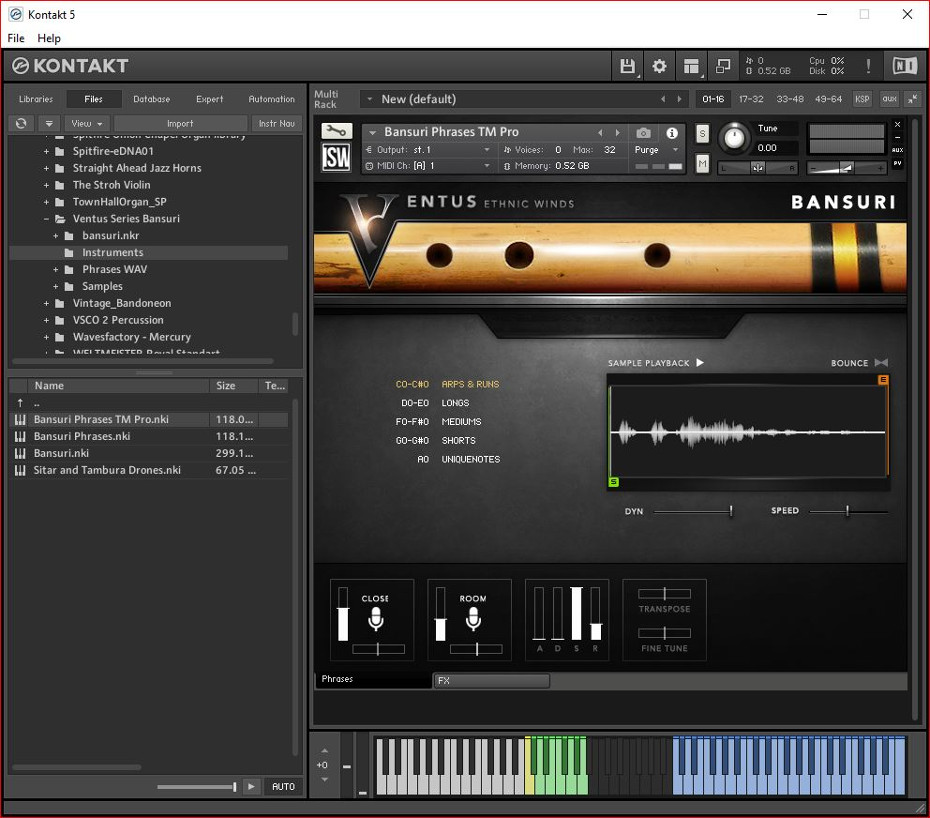
Task: Open the Output st.1 dropdown
Action: pos(428,149)
